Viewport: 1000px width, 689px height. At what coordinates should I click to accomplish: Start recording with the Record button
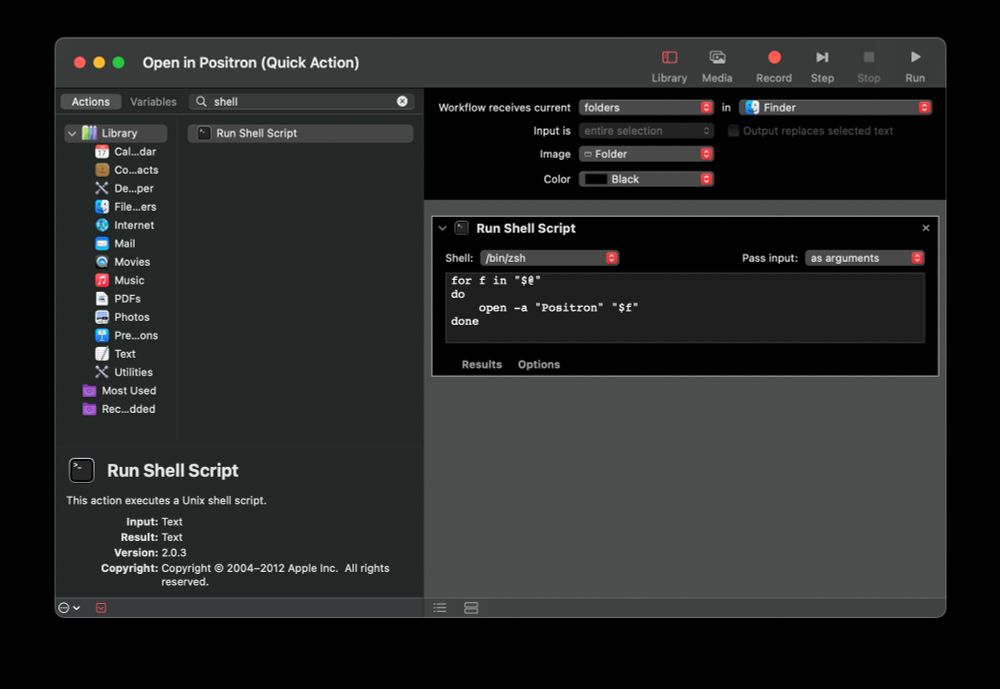774,66
